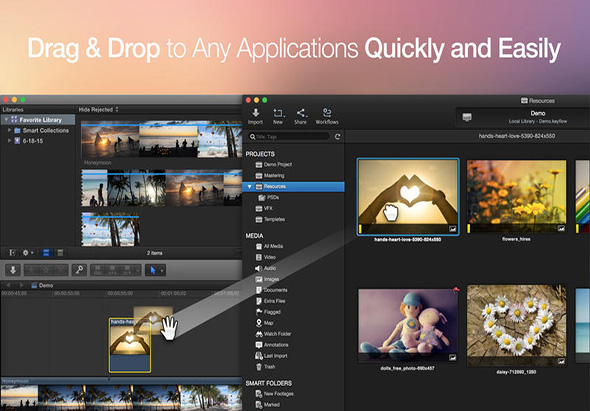Expand Smart Collections folder
This screenshot has height=411, width=590.
9,130
